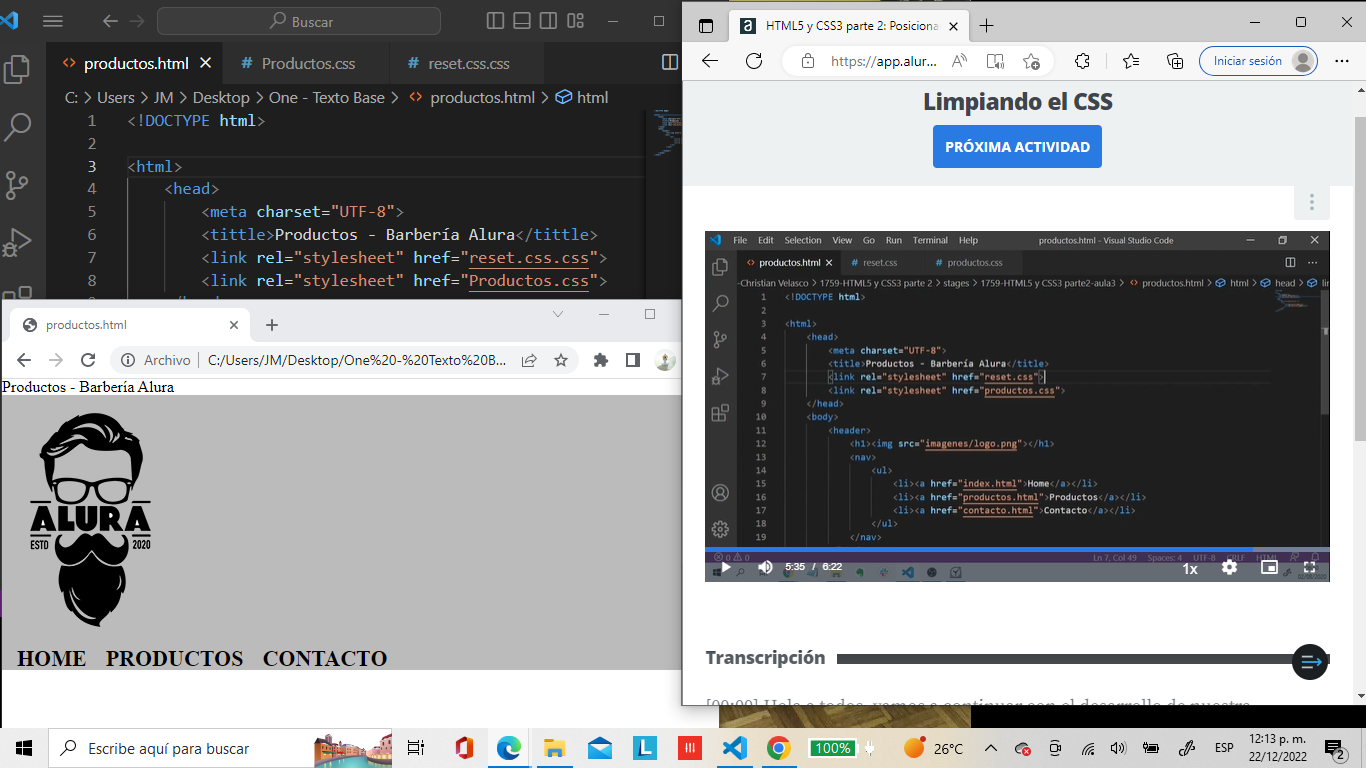Open Chrome tab search dropdown arrow
This screenshot has width=1366, height=768.
click(x=558, y=314)
